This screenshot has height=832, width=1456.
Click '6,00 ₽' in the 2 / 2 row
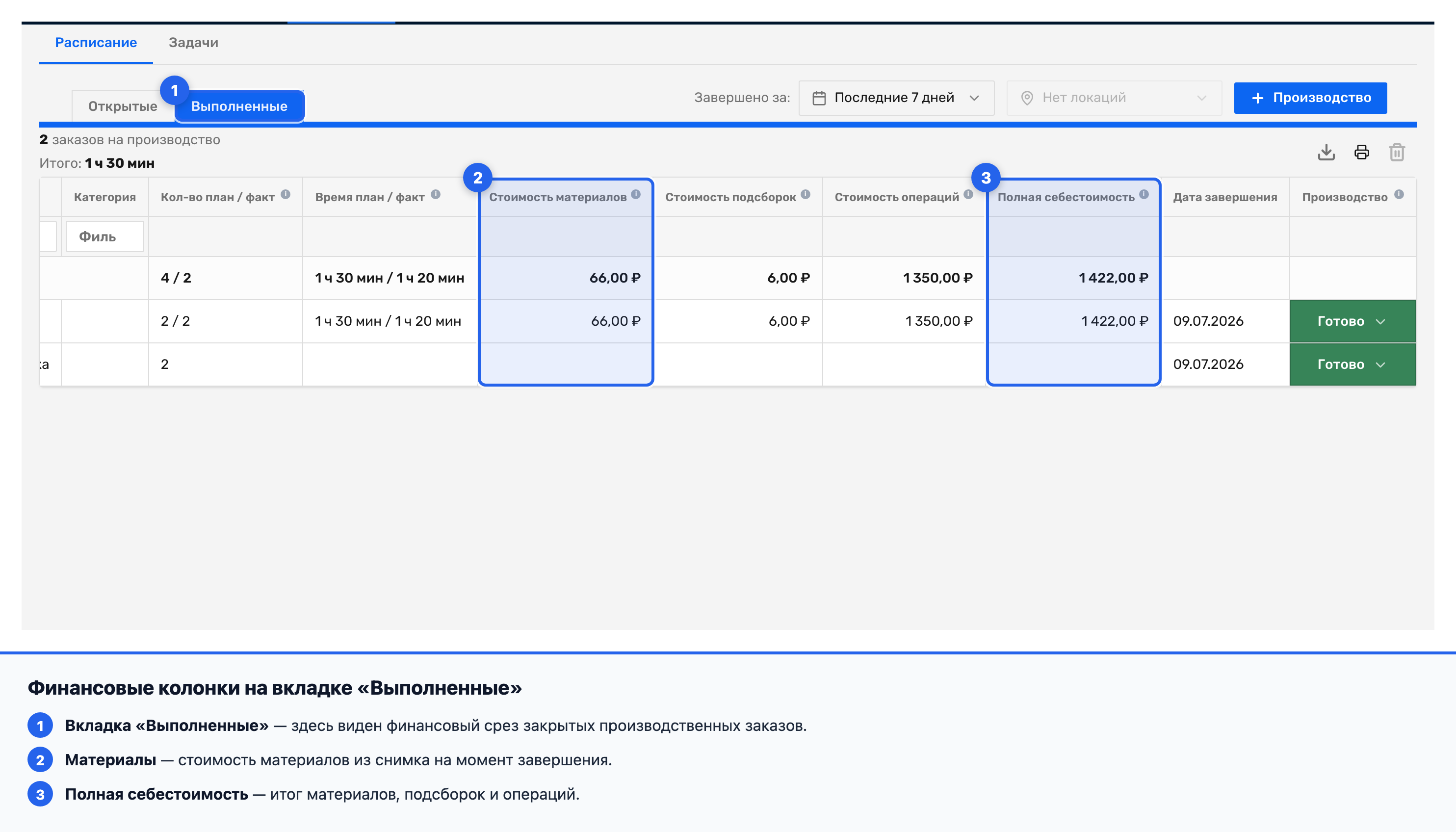[790, 321]
